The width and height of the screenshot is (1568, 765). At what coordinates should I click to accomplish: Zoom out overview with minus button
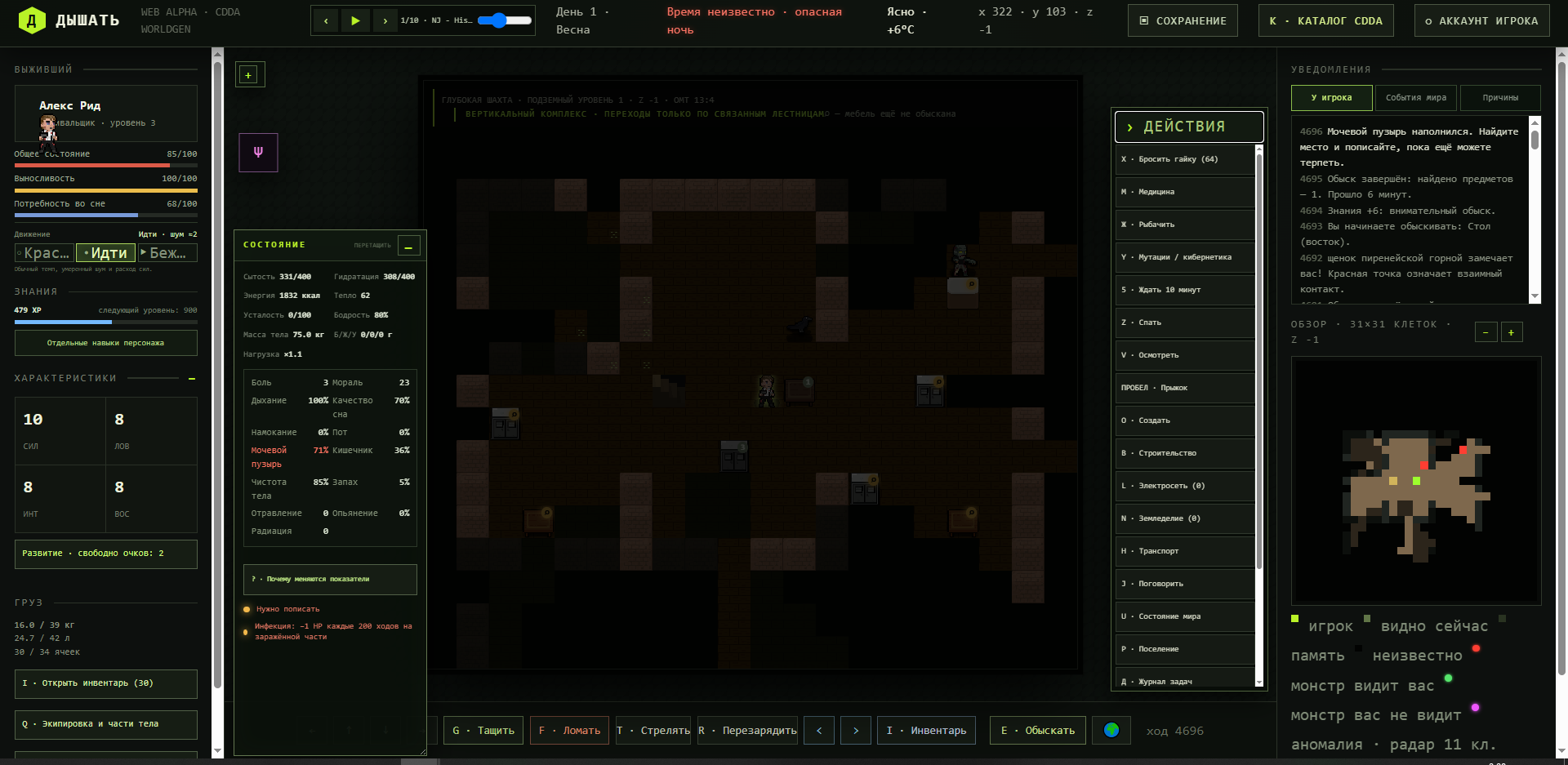[x=1486, y=332]
